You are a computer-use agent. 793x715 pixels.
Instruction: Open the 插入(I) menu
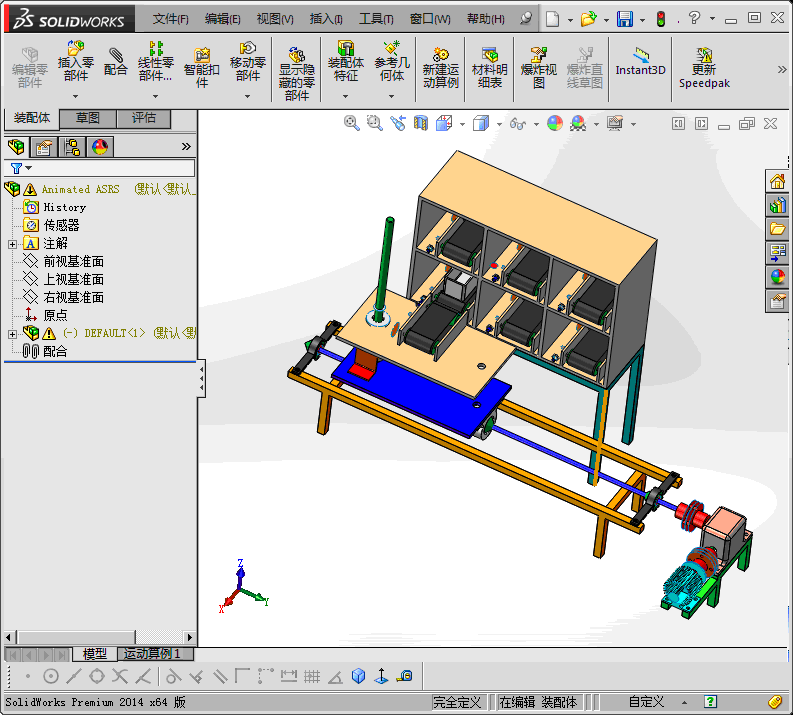coord(326,19)
